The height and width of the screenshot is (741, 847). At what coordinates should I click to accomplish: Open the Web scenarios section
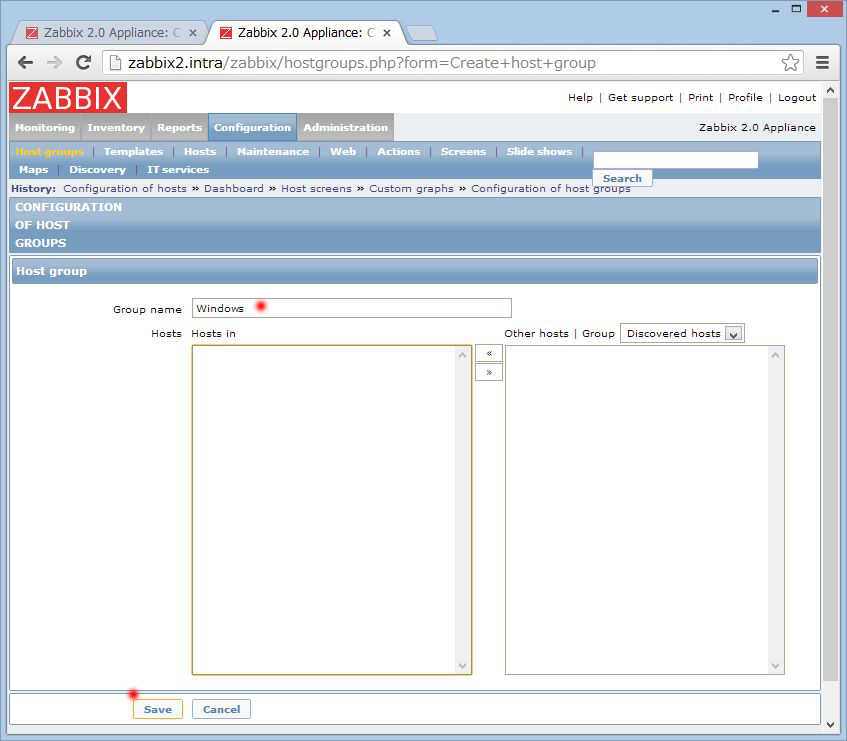pyautogui.click(x=343, y=152)
